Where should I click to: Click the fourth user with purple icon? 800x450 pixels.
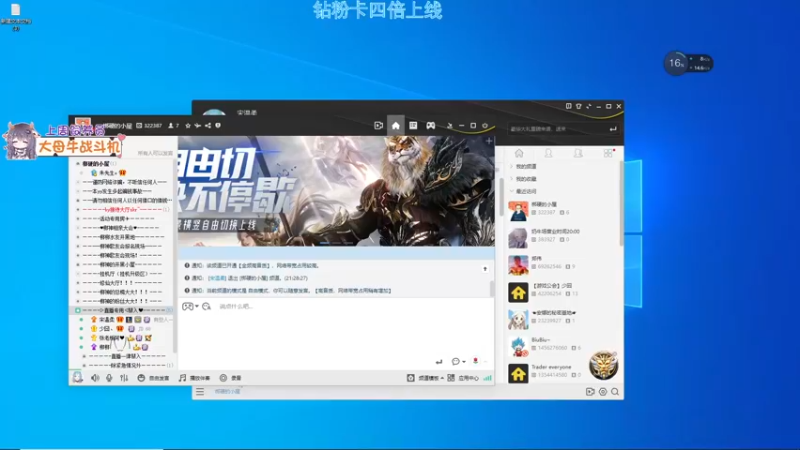122,347
